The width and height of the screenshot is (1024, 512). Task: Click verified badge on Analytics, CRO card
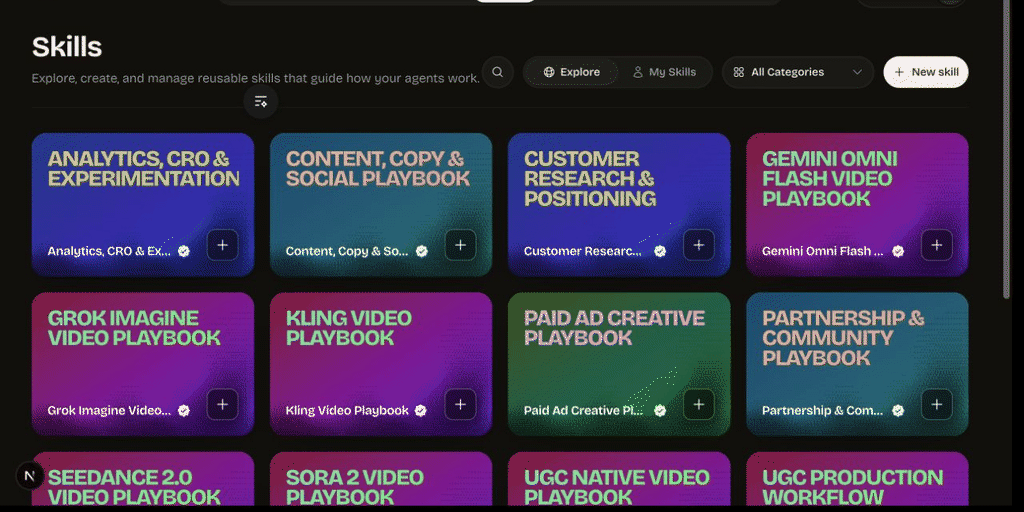[184, 251]
